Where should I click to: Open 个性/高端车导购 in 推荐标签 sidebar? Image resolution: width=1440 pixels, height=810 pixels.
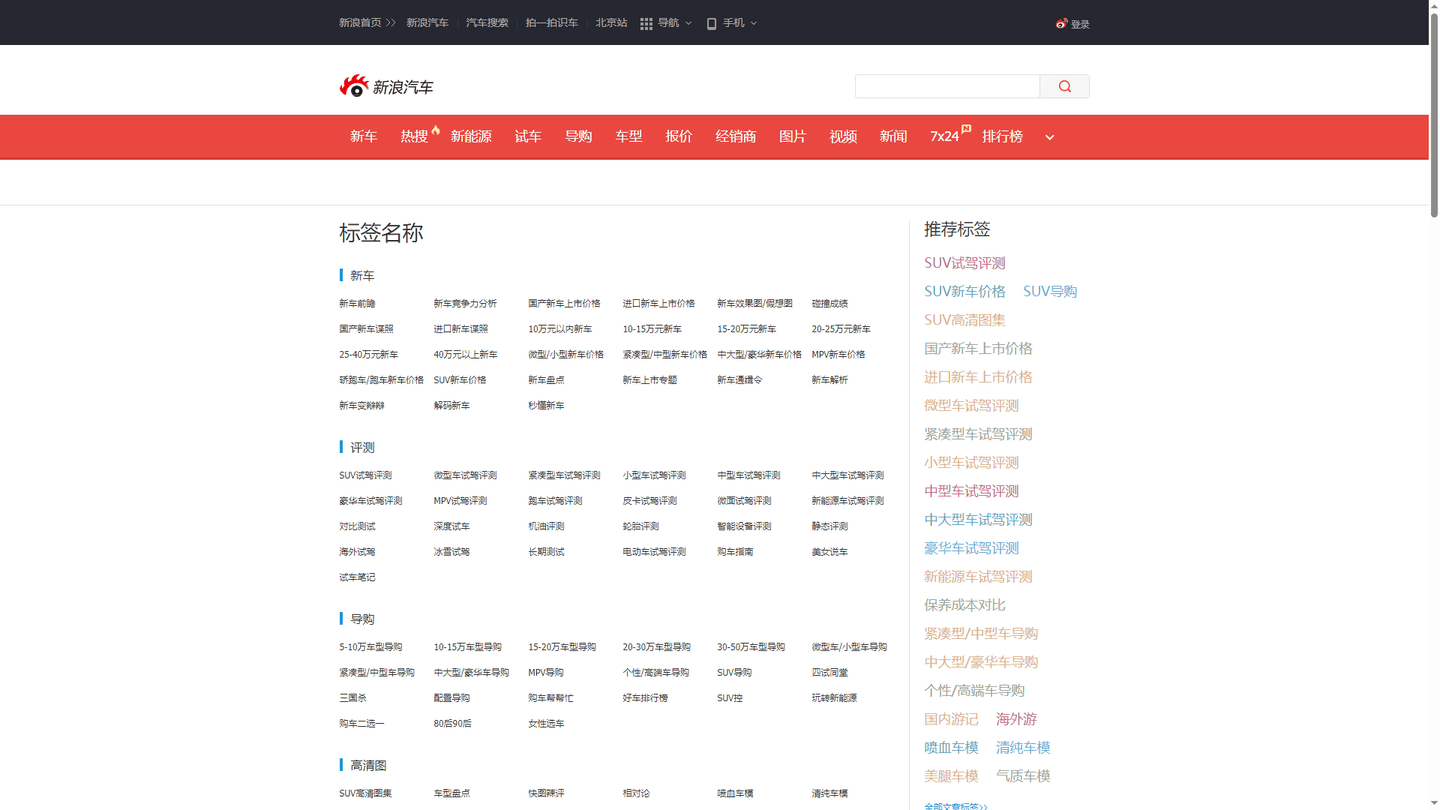tap(974, 691)
